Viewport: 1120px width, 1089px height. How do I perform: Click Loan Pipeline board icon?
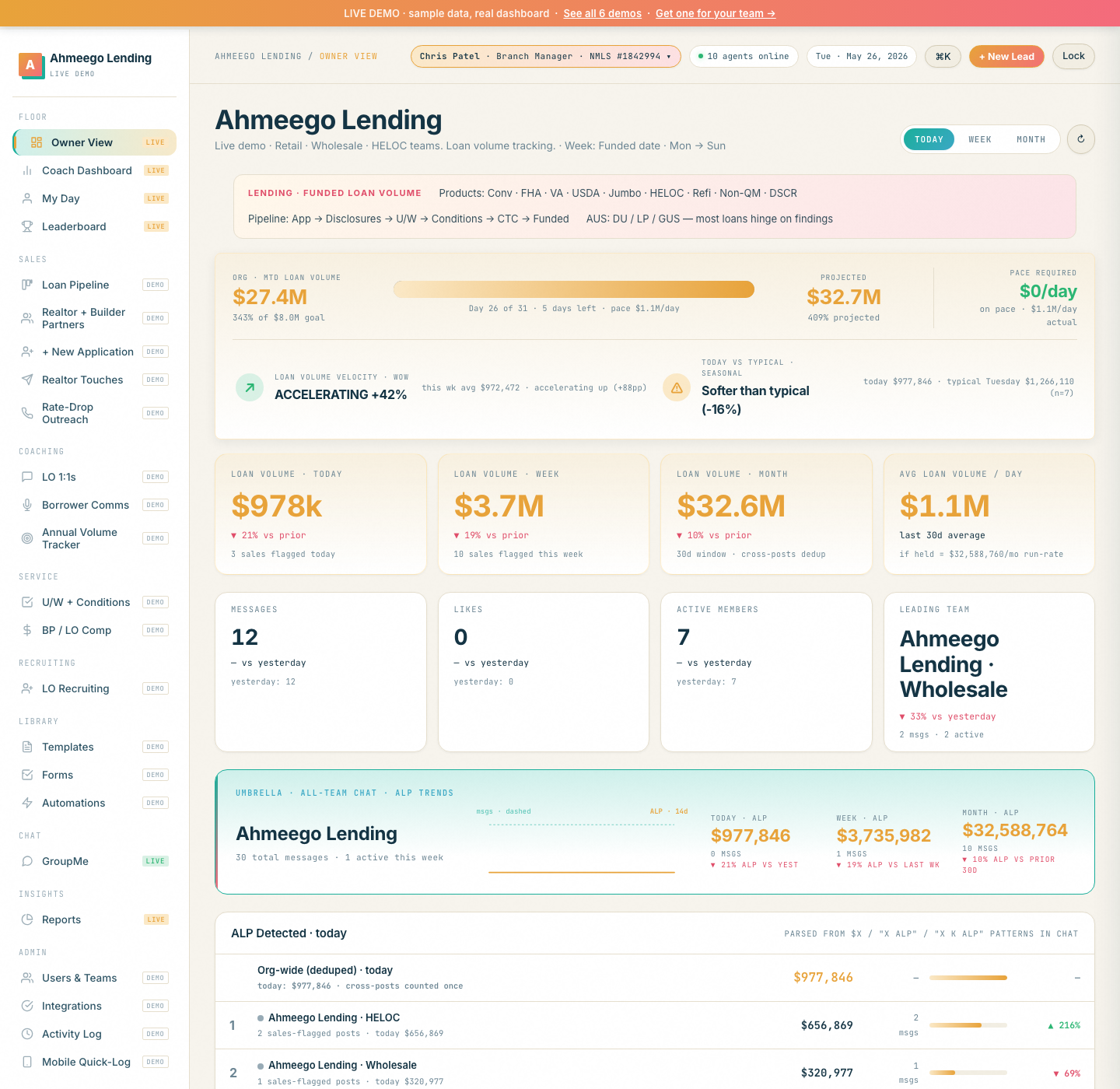[x=27, y=285]
